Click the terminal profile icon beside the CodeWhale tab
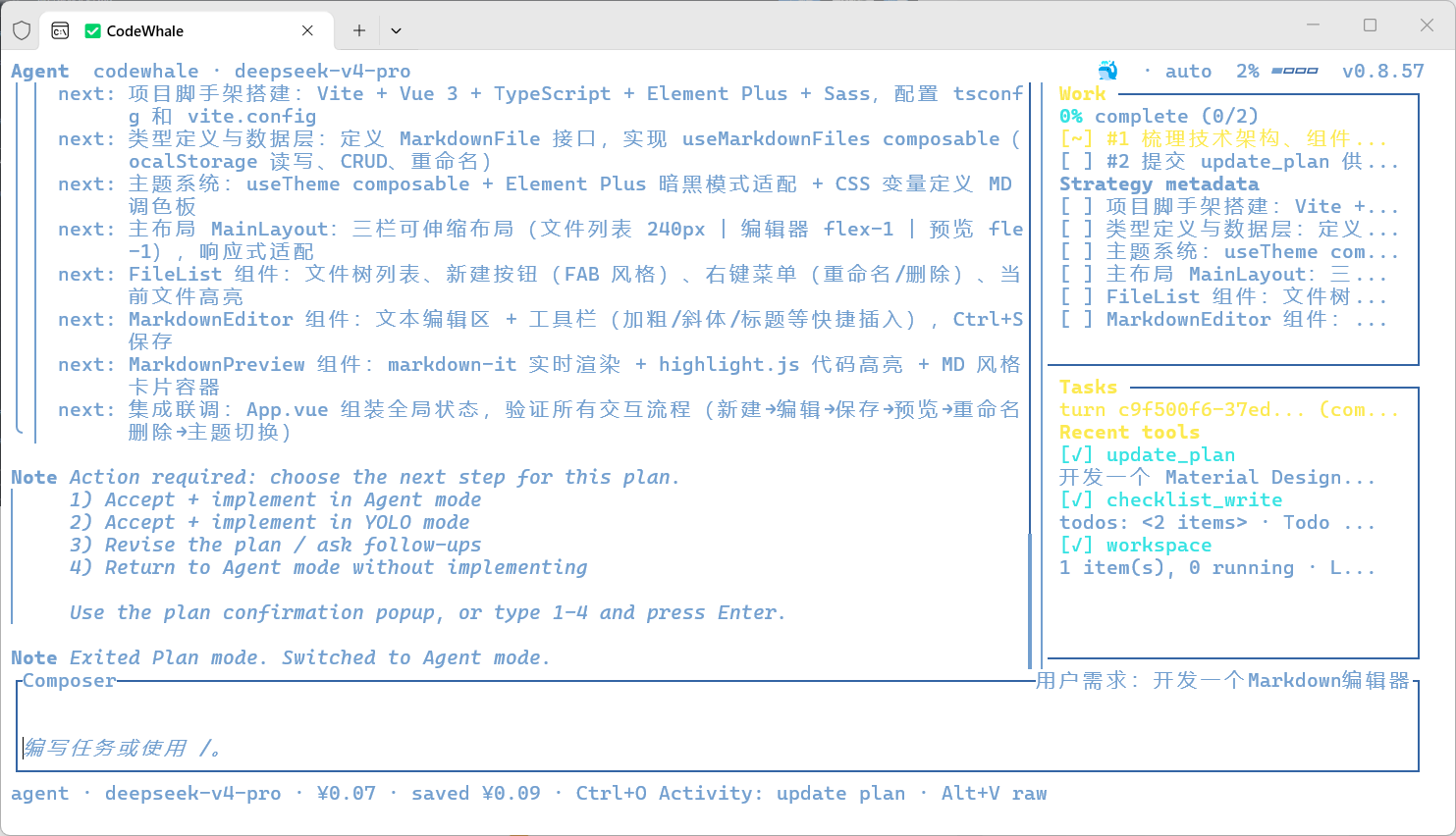Image resolution: width=1456 pixels, height=836 pixels. [x=60, y=30]
